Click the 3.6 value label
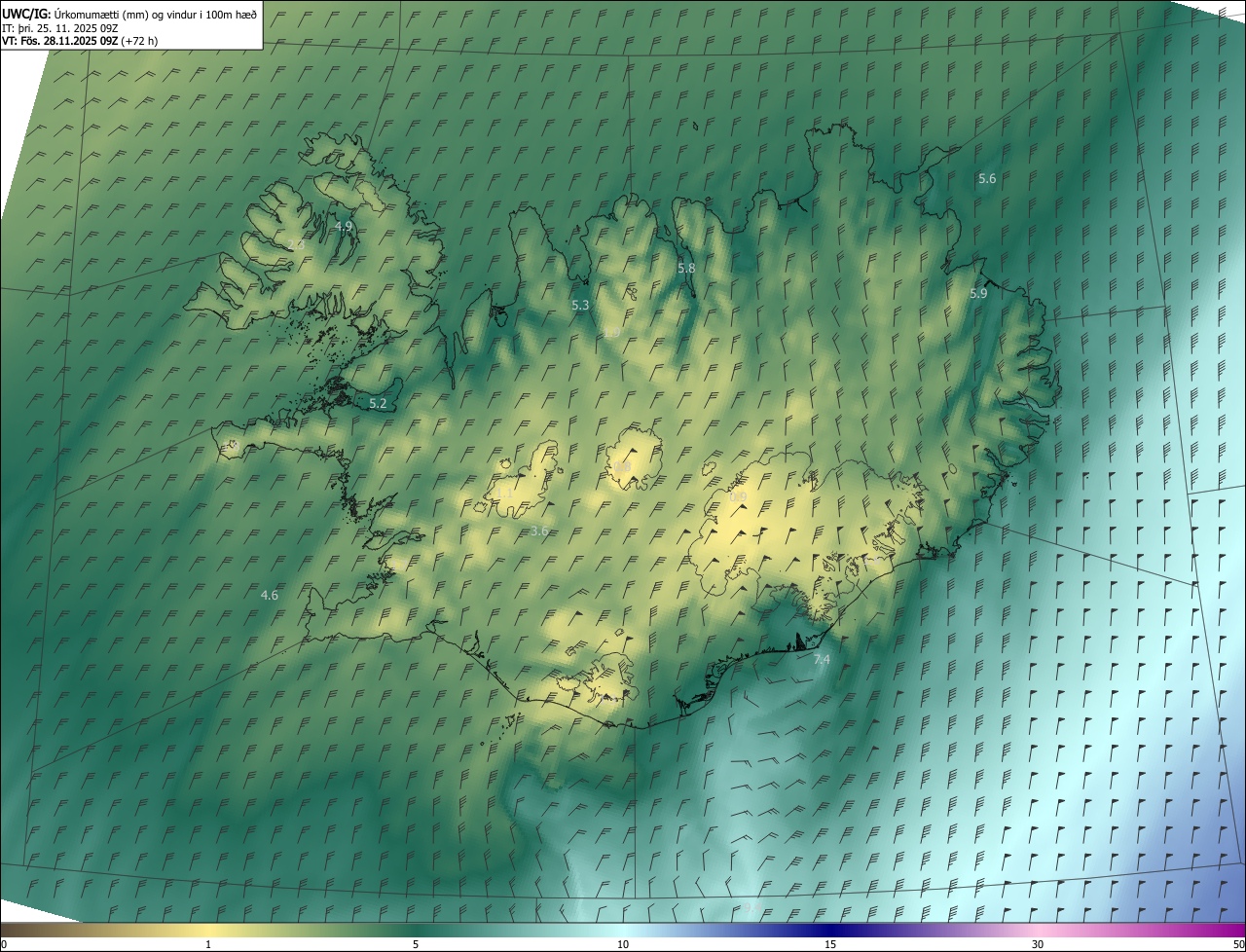Screen dimensions: 1246x952 click(539, 531)
